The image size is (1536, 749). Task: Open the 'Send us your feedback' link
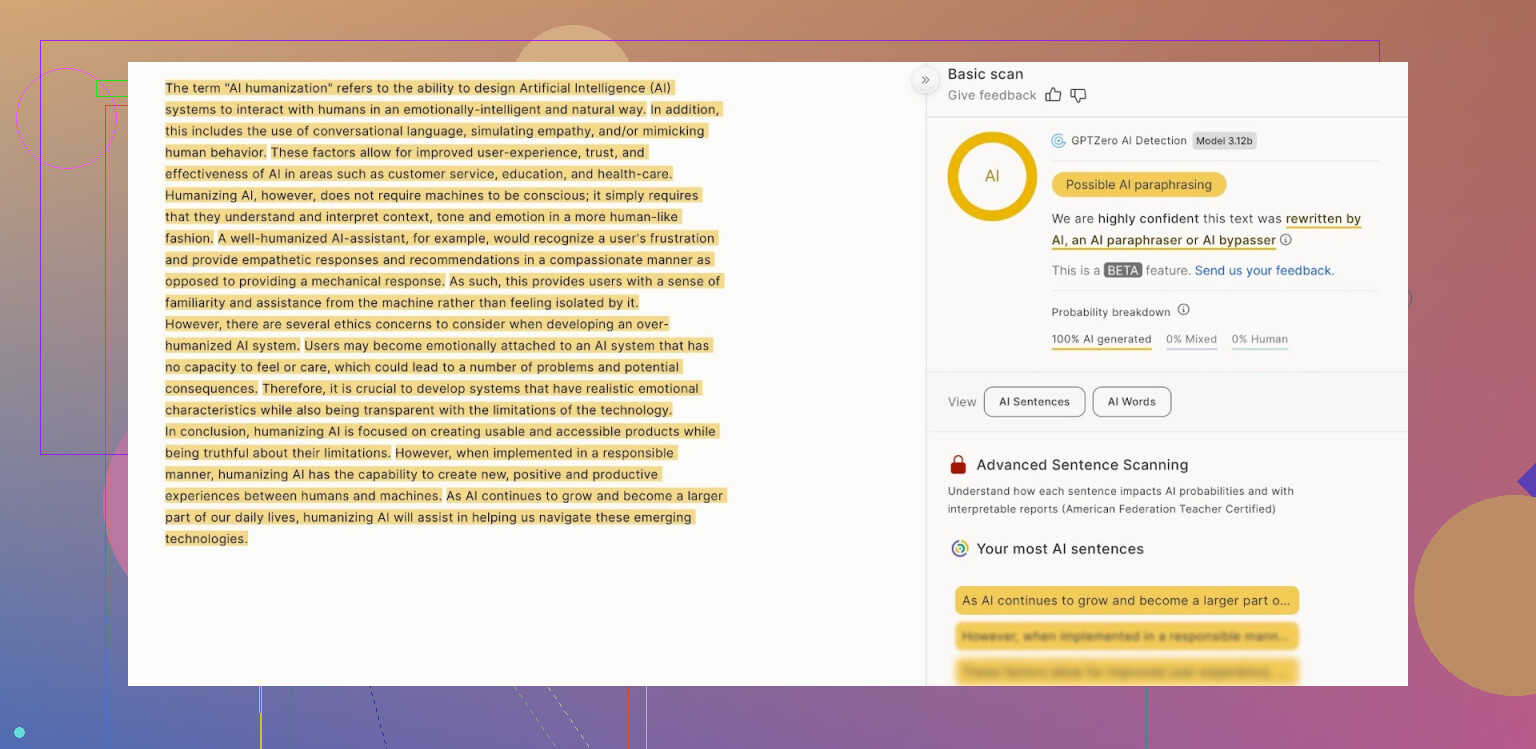pyautogui.click(x=1264, y=271)
